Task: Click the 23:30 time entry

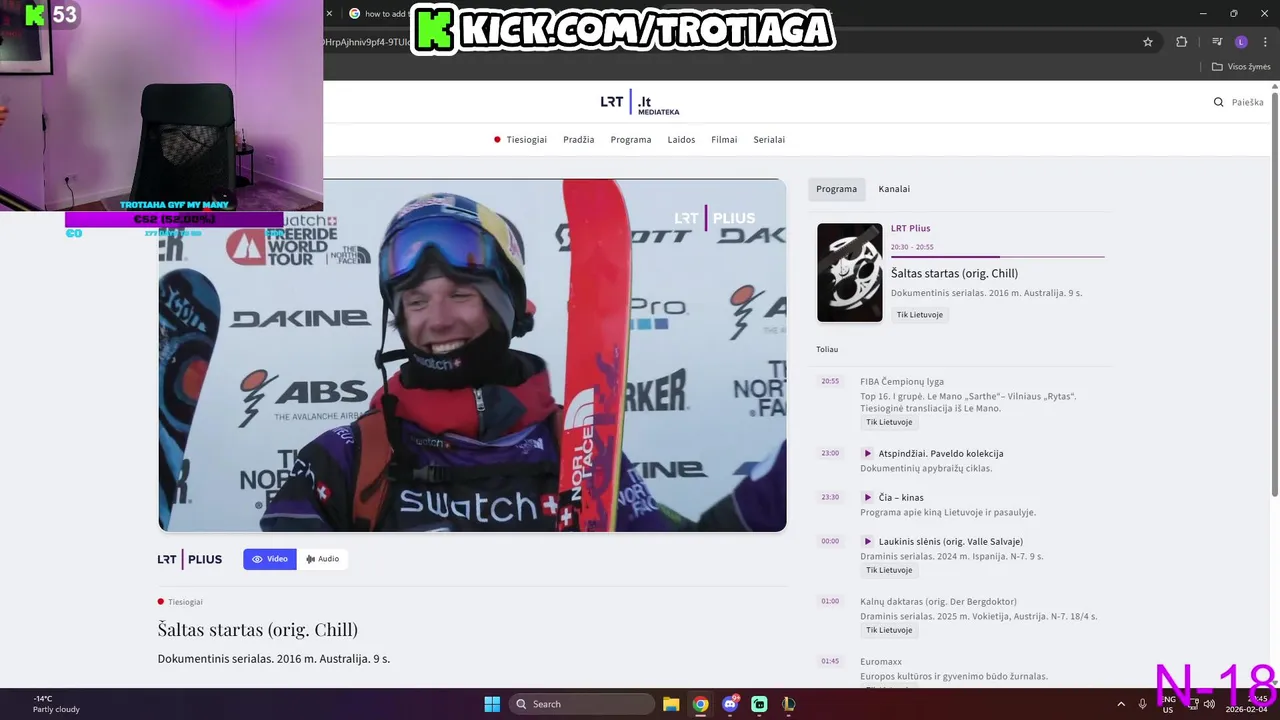Action: [x=830, y=497]
